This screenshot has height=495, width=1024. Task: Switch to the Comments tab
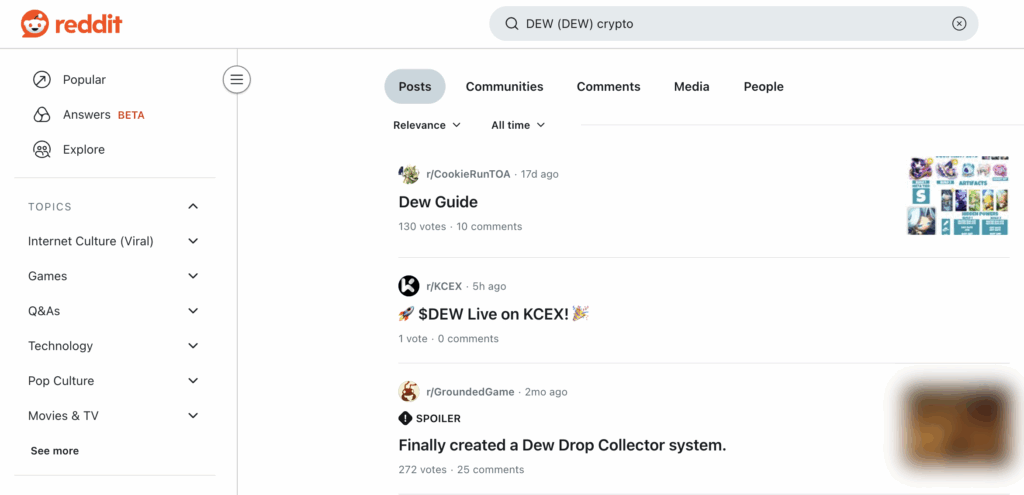[x=608, y=87]
